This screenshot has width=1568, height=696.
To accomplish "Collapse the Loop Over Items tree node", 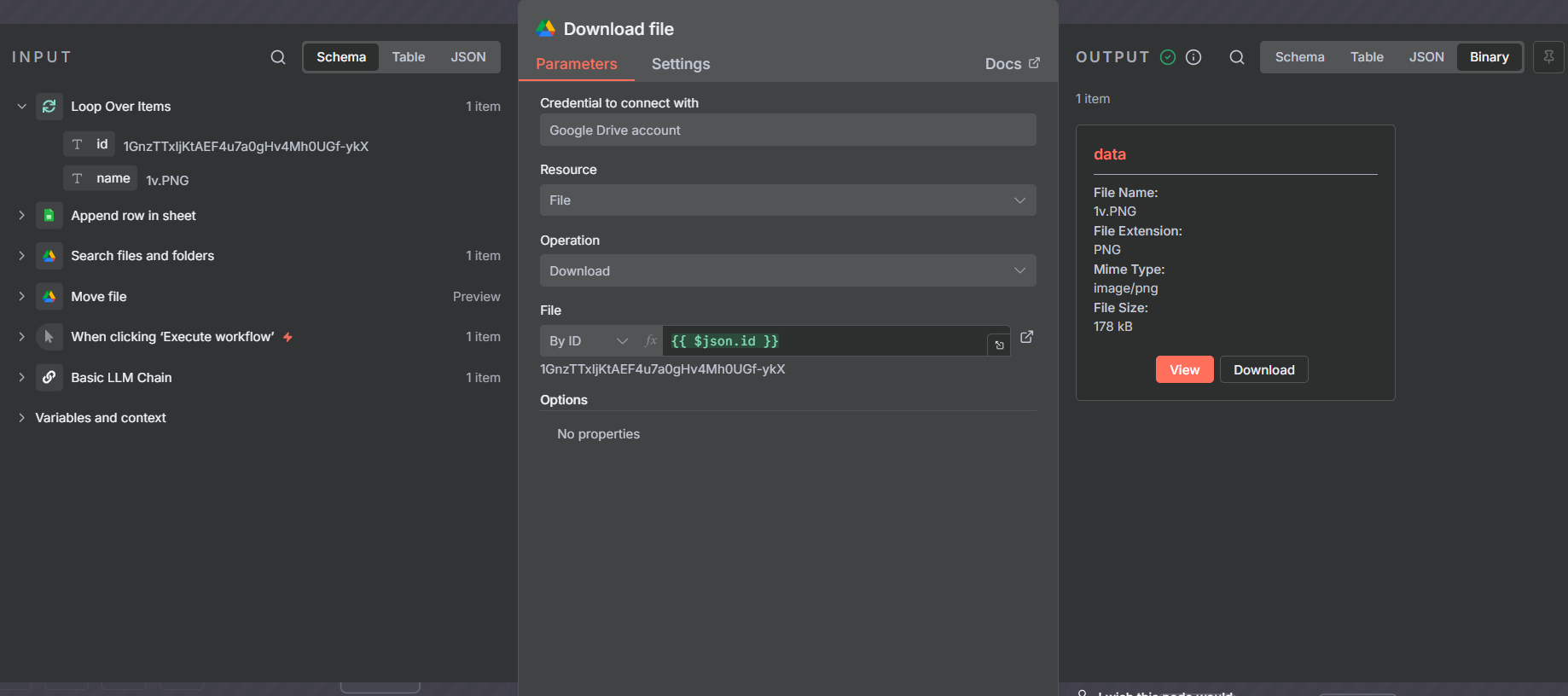I will 22,107.
